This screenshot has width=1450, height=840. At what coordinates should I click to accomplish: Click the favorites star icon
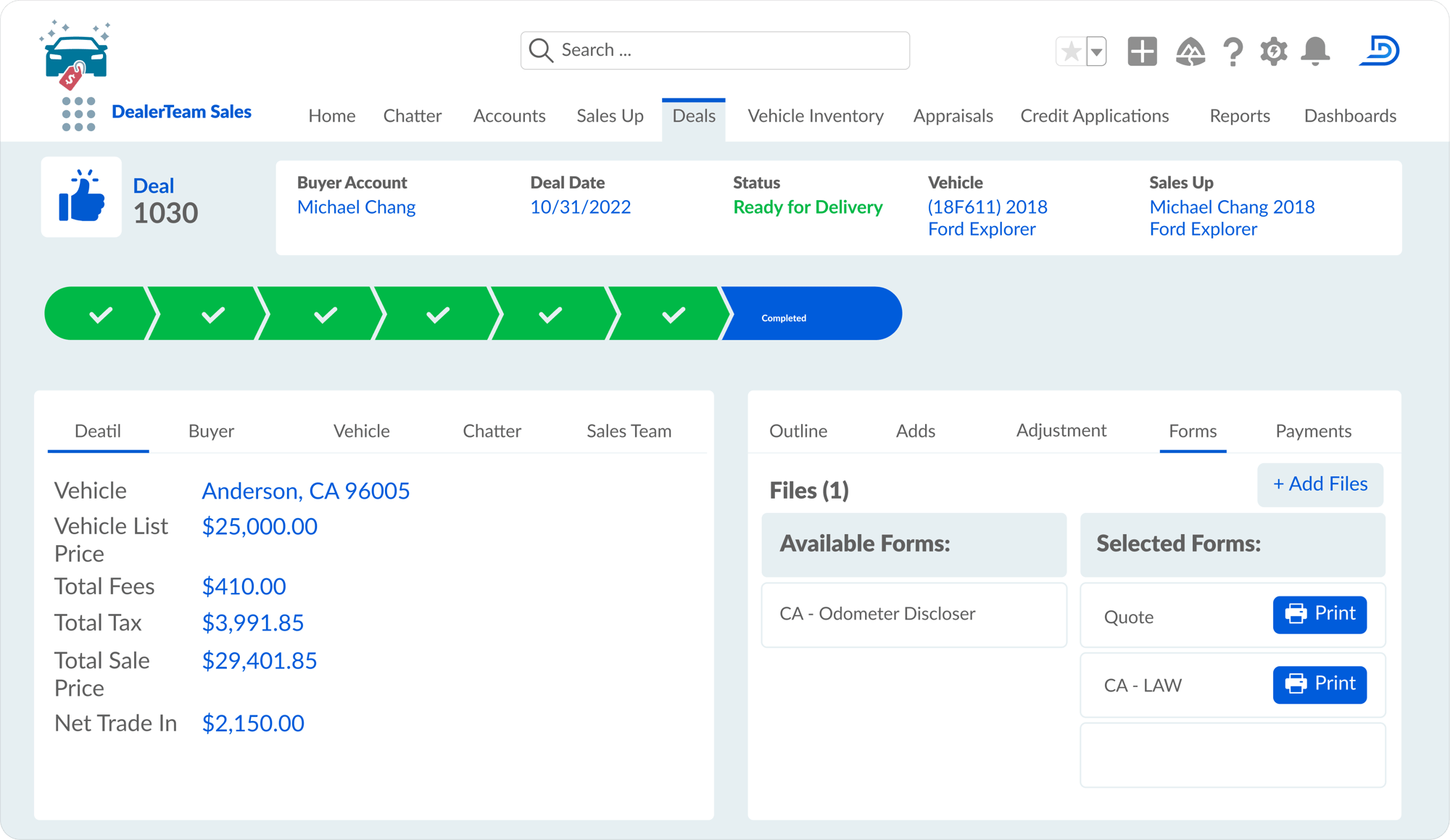pyautogui.click(x=1071, y=51)
